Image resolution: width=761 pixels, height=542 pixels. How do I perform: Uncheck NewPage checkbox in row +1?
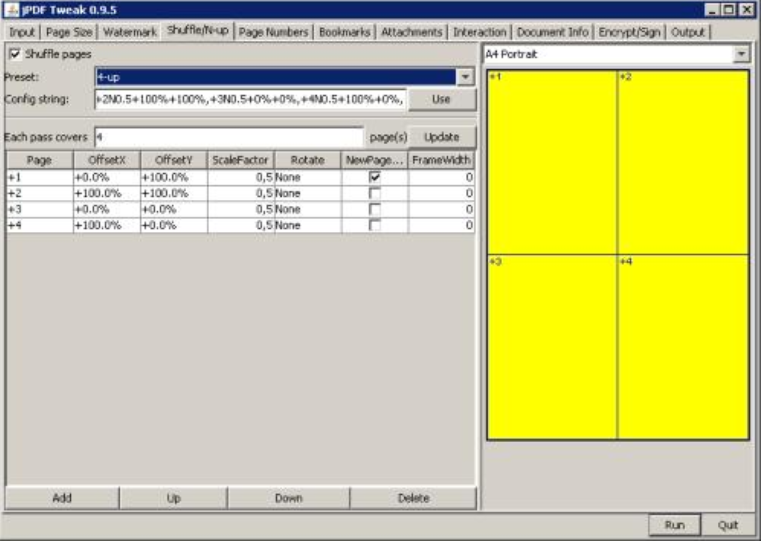click(x=375, y=177)
